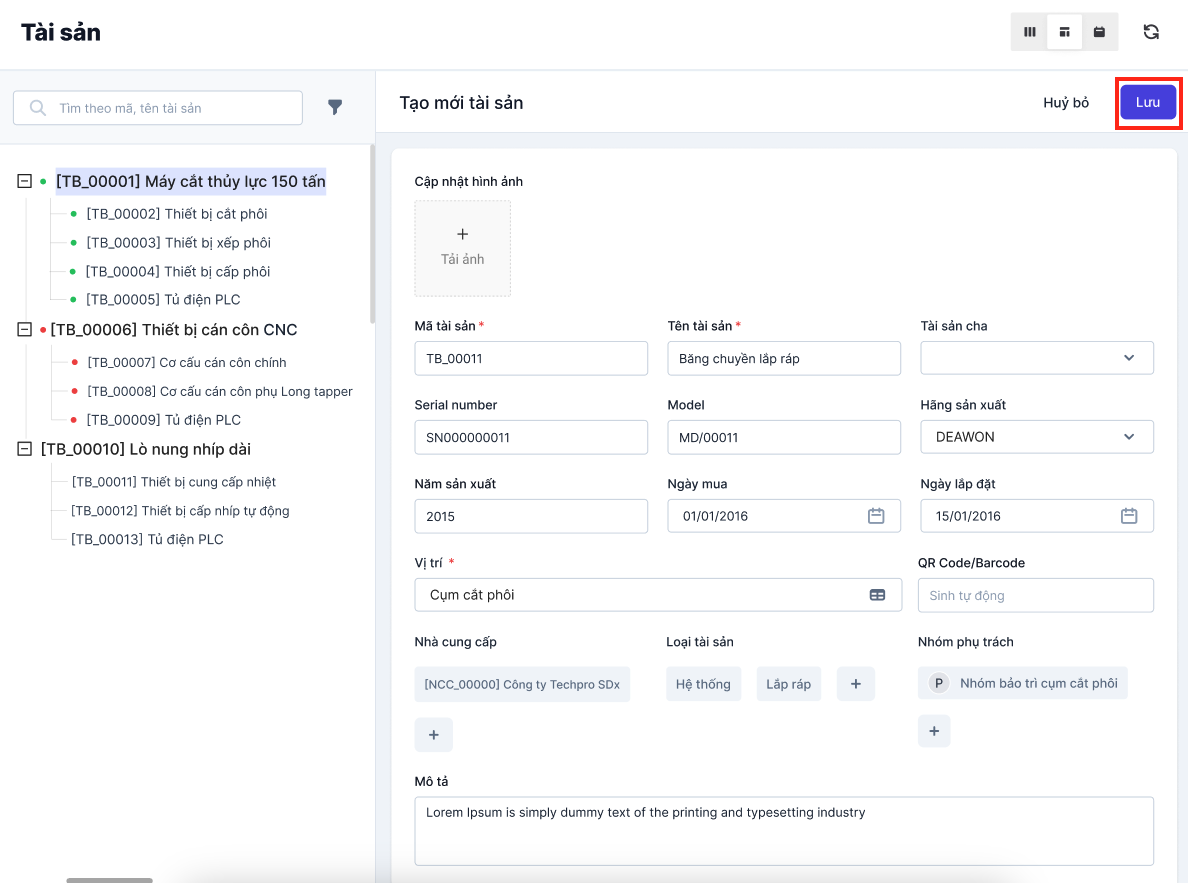Open the asset filter funnel icon

point(336,108)
